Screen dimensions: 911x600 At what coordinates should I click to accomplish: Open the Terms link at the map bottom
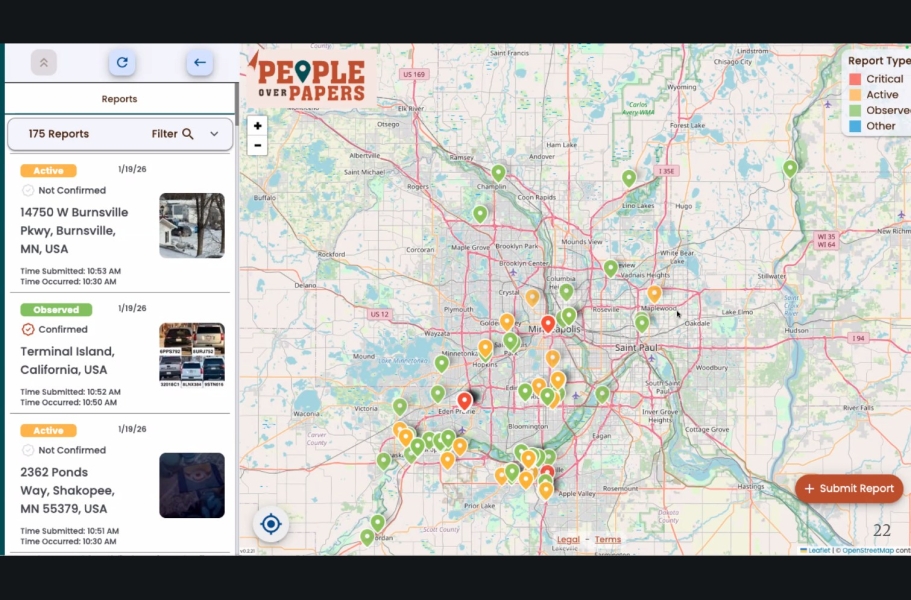click(x=608, y=538)
